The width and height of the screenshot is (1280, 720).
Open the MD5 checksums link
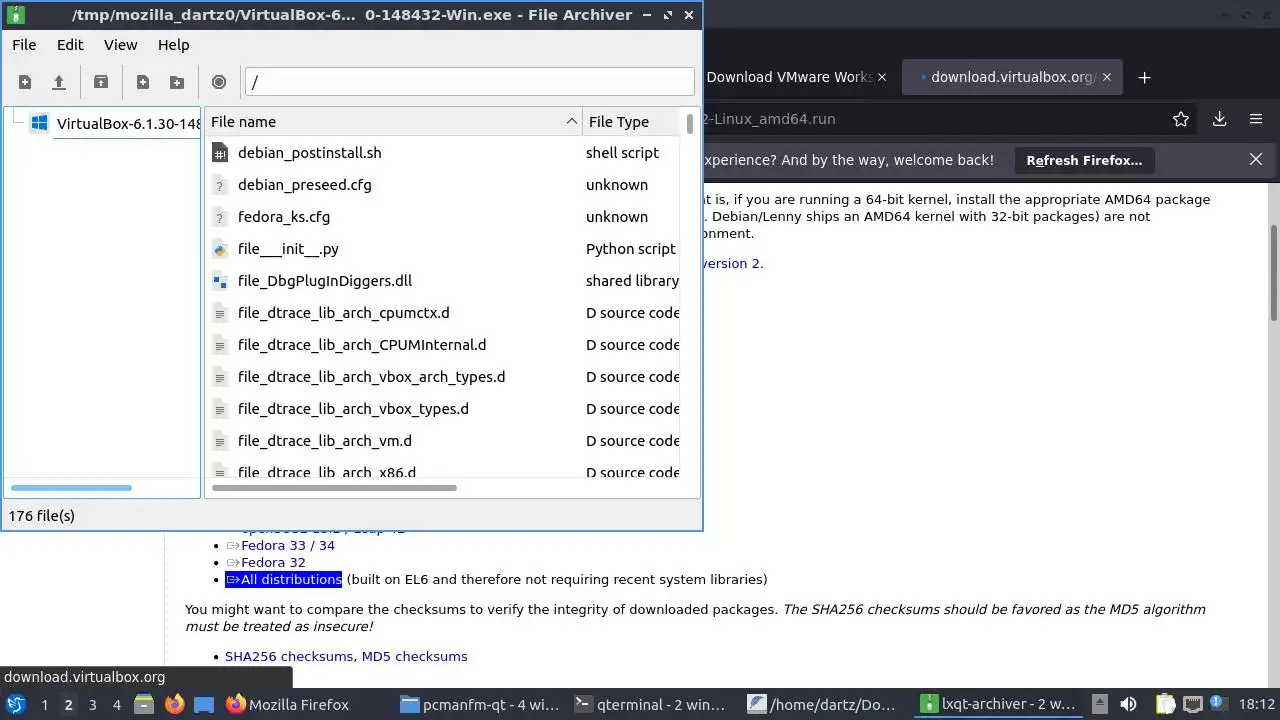(414, 656)
